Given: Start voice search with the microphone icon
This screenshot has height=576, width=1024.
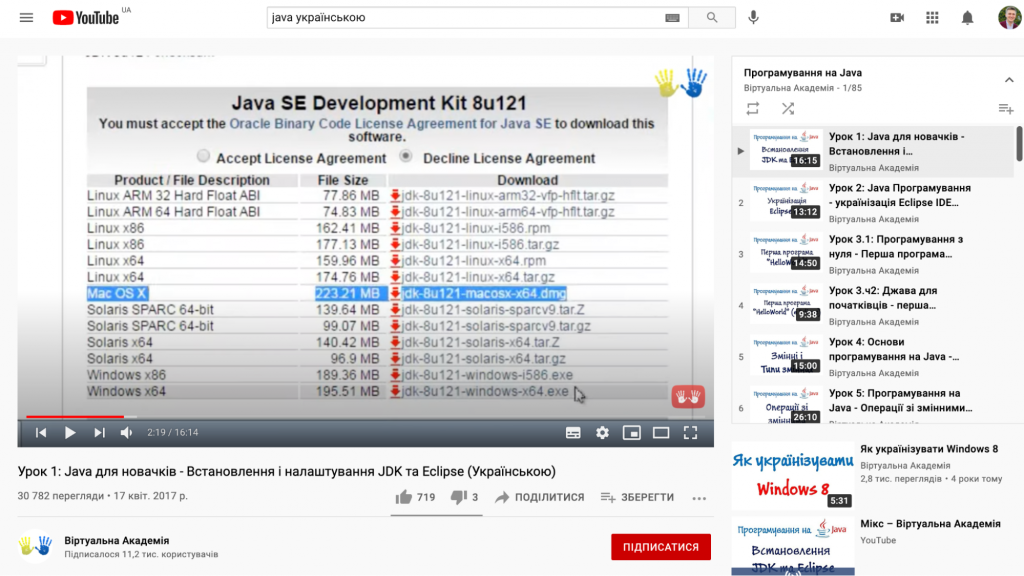Looking at the screenshot, I should pos(753,17).
